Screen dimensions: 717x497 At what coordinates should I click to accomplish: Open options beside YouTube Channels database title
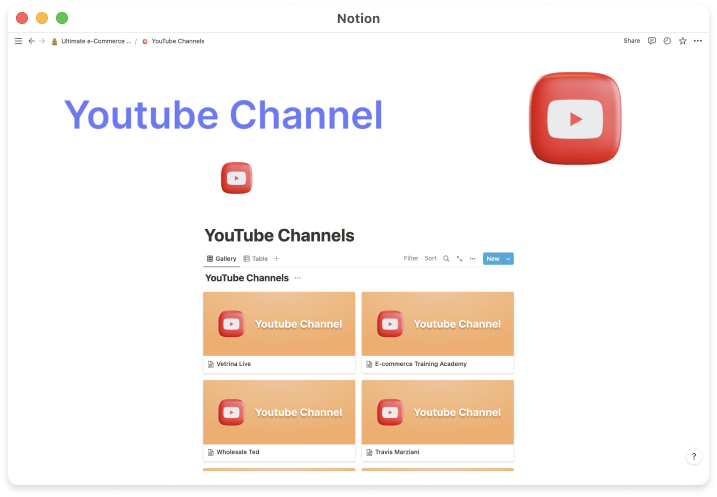tap(298, 278)
